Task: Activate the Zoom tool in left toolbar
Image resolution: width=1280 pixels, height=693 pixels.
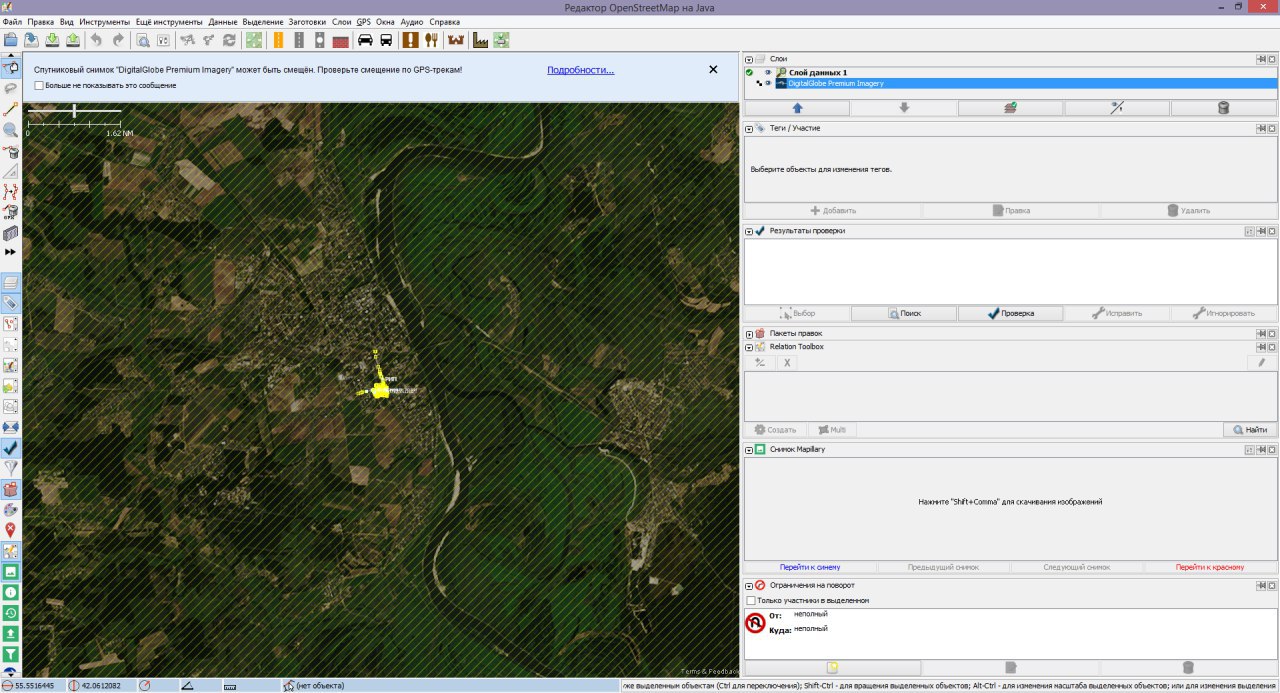Action: click(x=11, y=130)
